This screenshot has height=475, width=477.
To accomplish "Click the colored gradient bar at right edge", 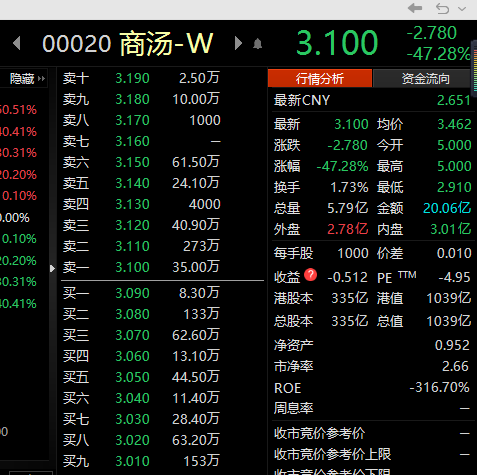I will tap(474, 67).
